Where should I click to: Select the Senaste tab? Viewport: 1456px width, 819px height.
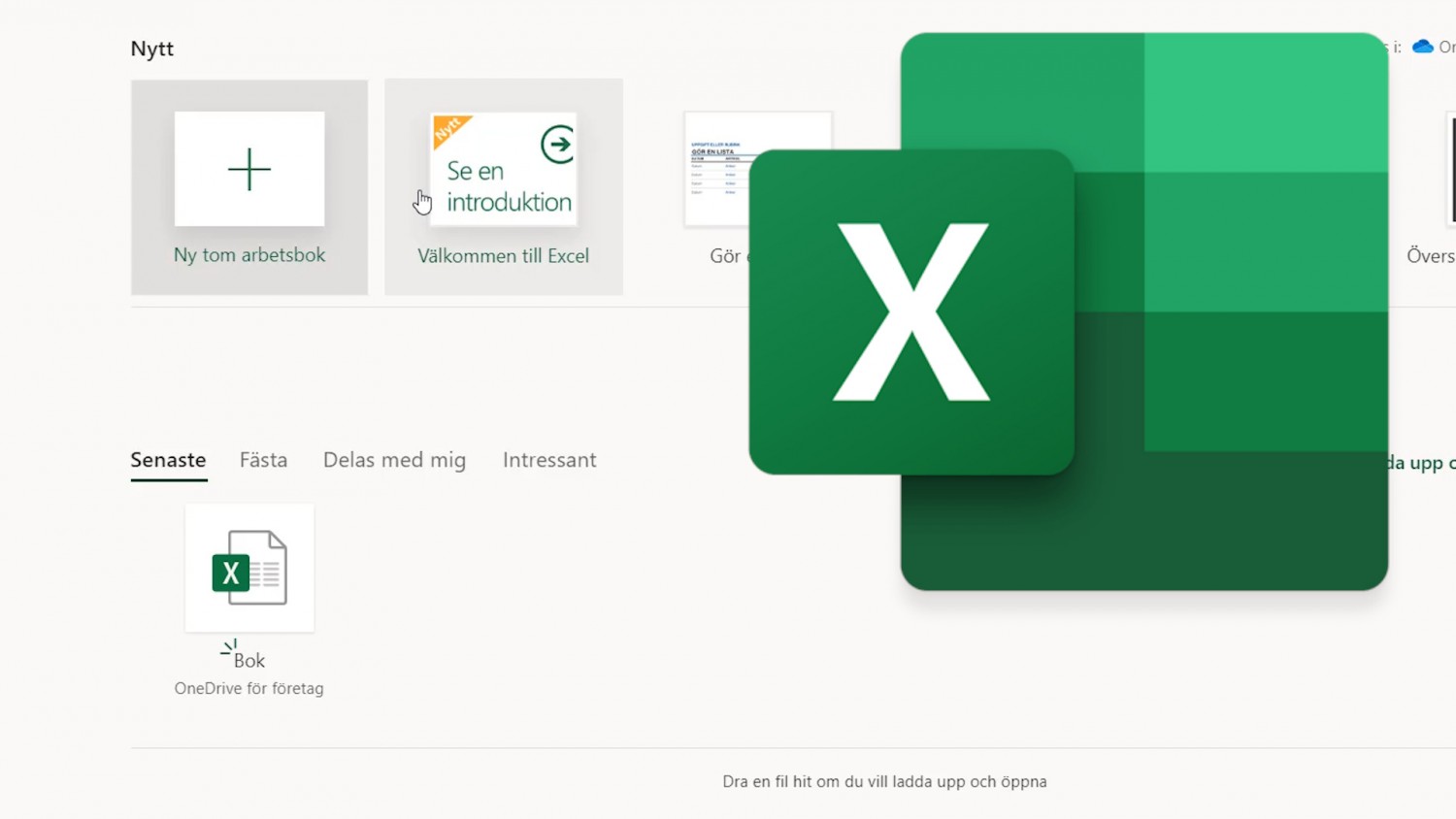[x=168, y=460]
